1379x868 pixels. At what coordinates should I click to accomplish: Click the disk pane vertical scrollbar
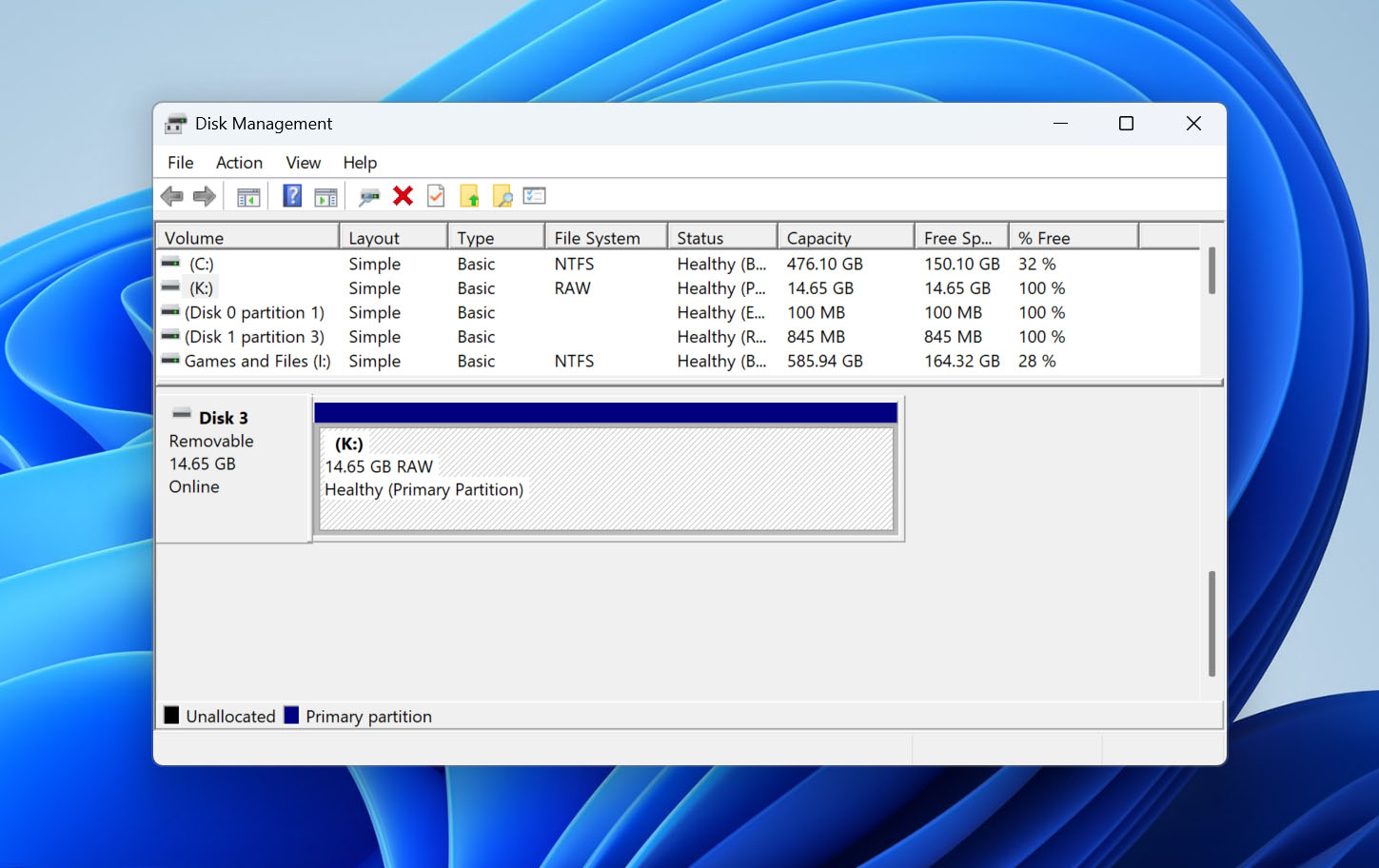click(x=1212, y=623)
